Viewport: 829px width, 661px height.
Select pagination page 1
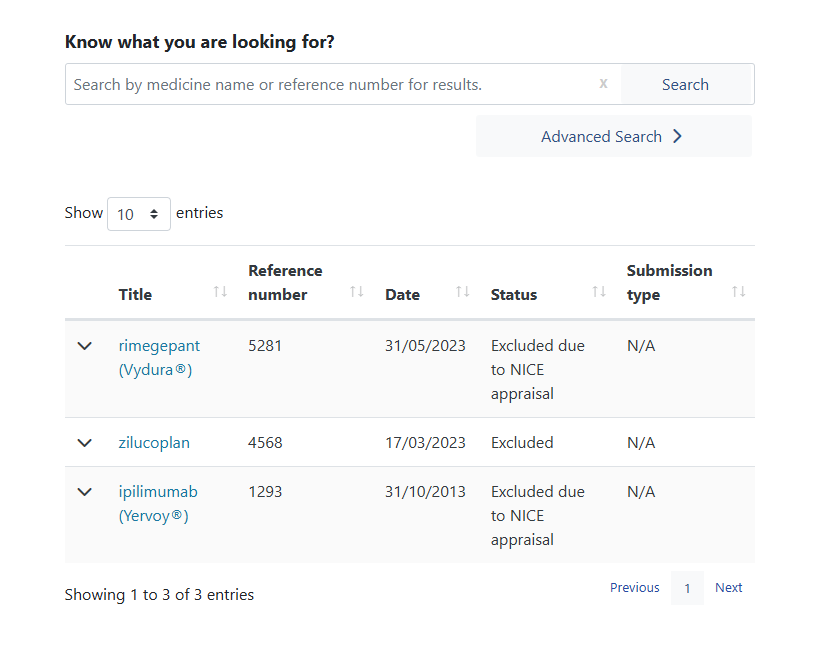point(687,588)
